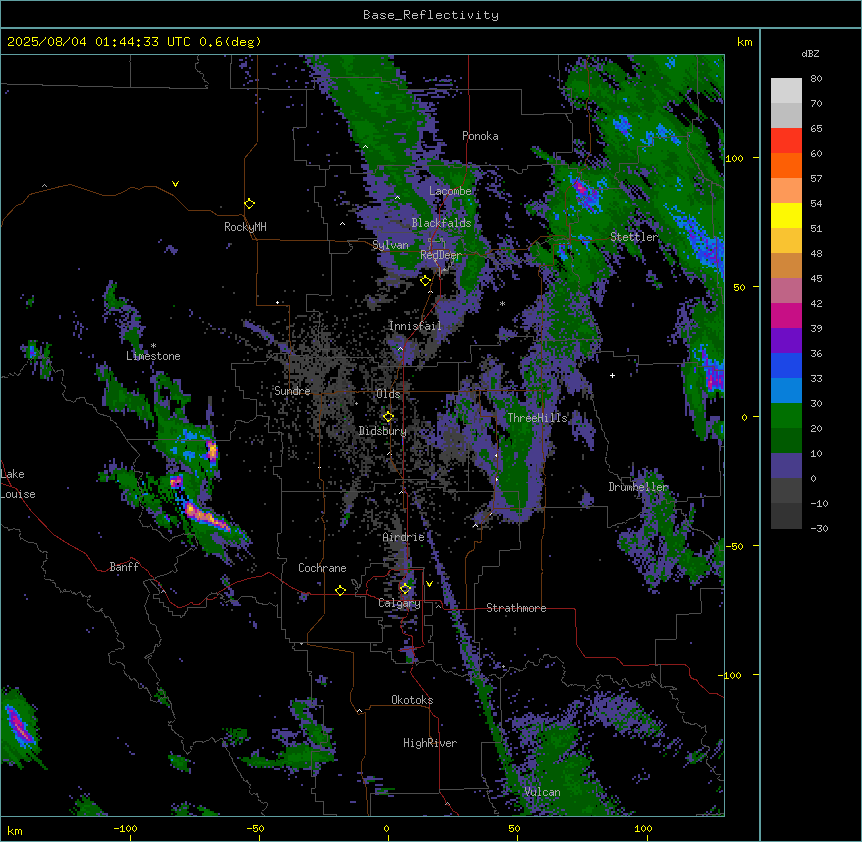Select the Cochrane label

[322, 568]
